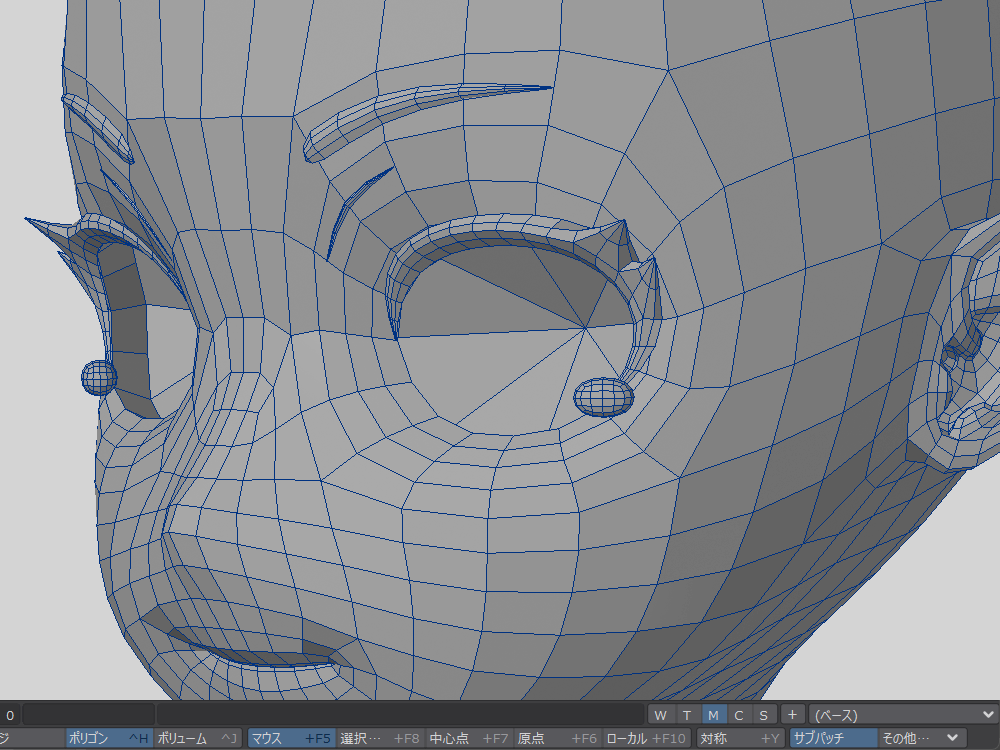Choose 原点 action center option

557,739
